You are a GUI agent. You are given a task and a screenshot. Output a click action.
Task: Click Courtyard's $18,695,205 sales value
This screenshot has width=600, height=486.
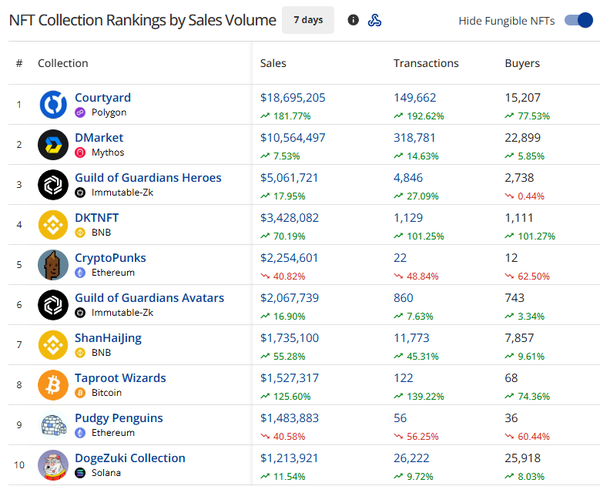tap(293, 98)
